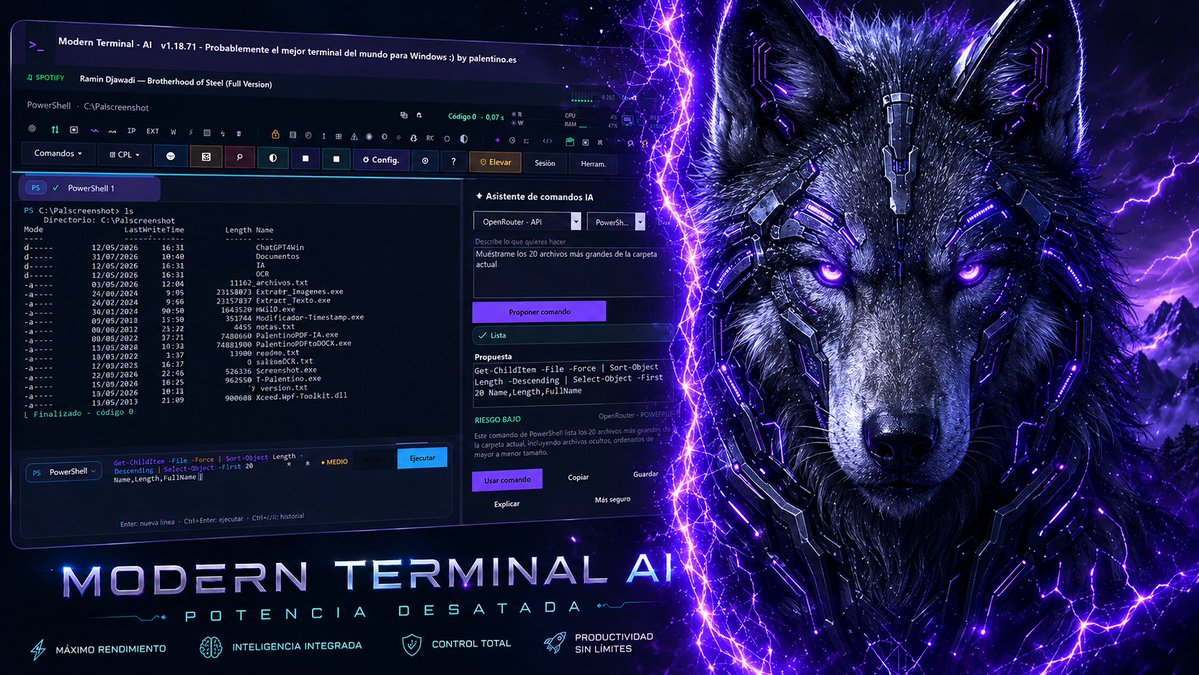Click the EXT toolbar icon

click(153, 131)
